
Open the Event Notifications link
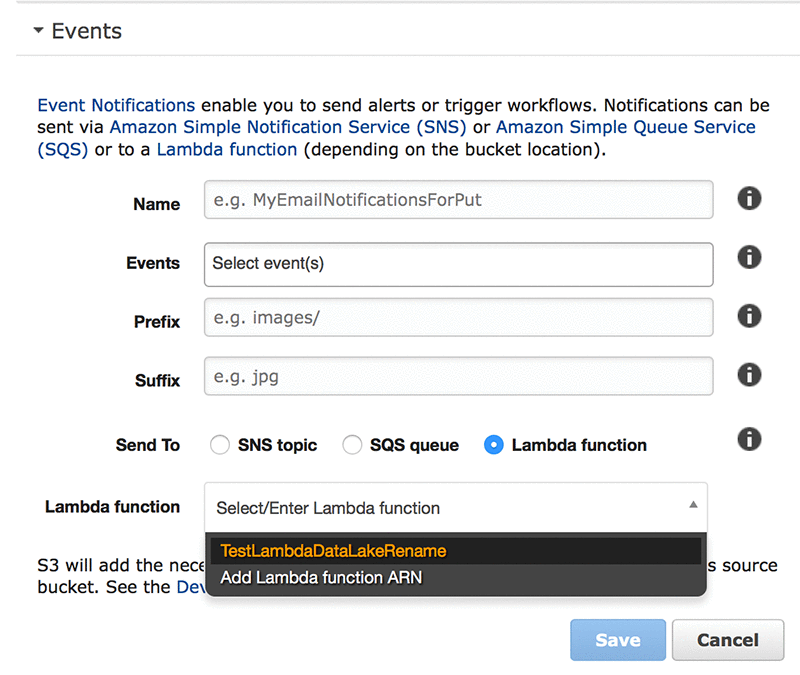pyautogui.click(x=116, y=105)
